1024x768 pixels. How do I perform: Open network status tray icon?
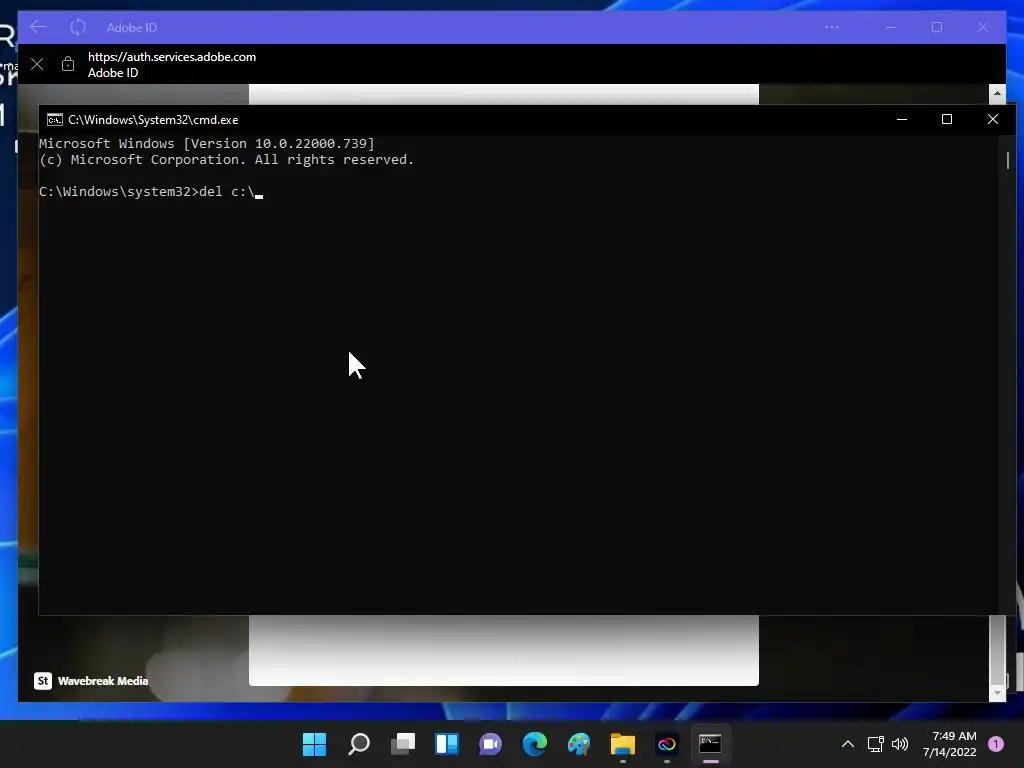pyautogui.click(x=875, y=744)
